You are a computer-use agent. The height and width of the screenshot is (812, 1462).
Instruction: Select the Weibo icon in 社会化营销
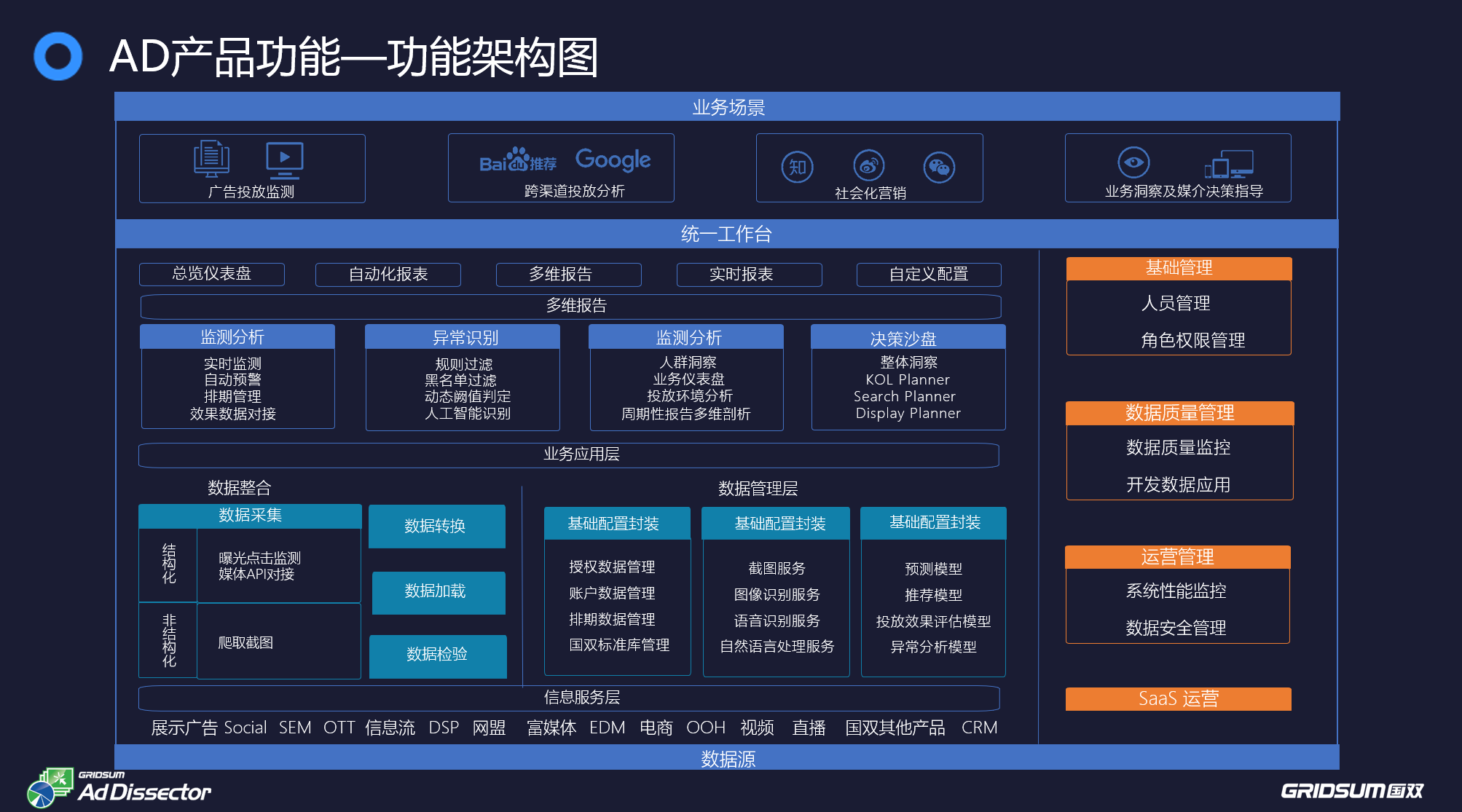point(869,167)
